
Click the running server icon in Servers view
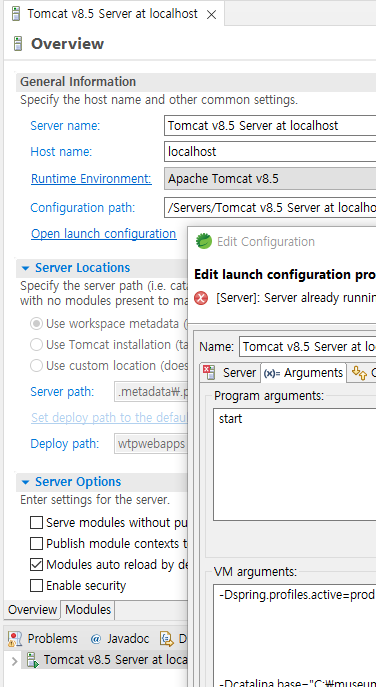tap(32, 660)
